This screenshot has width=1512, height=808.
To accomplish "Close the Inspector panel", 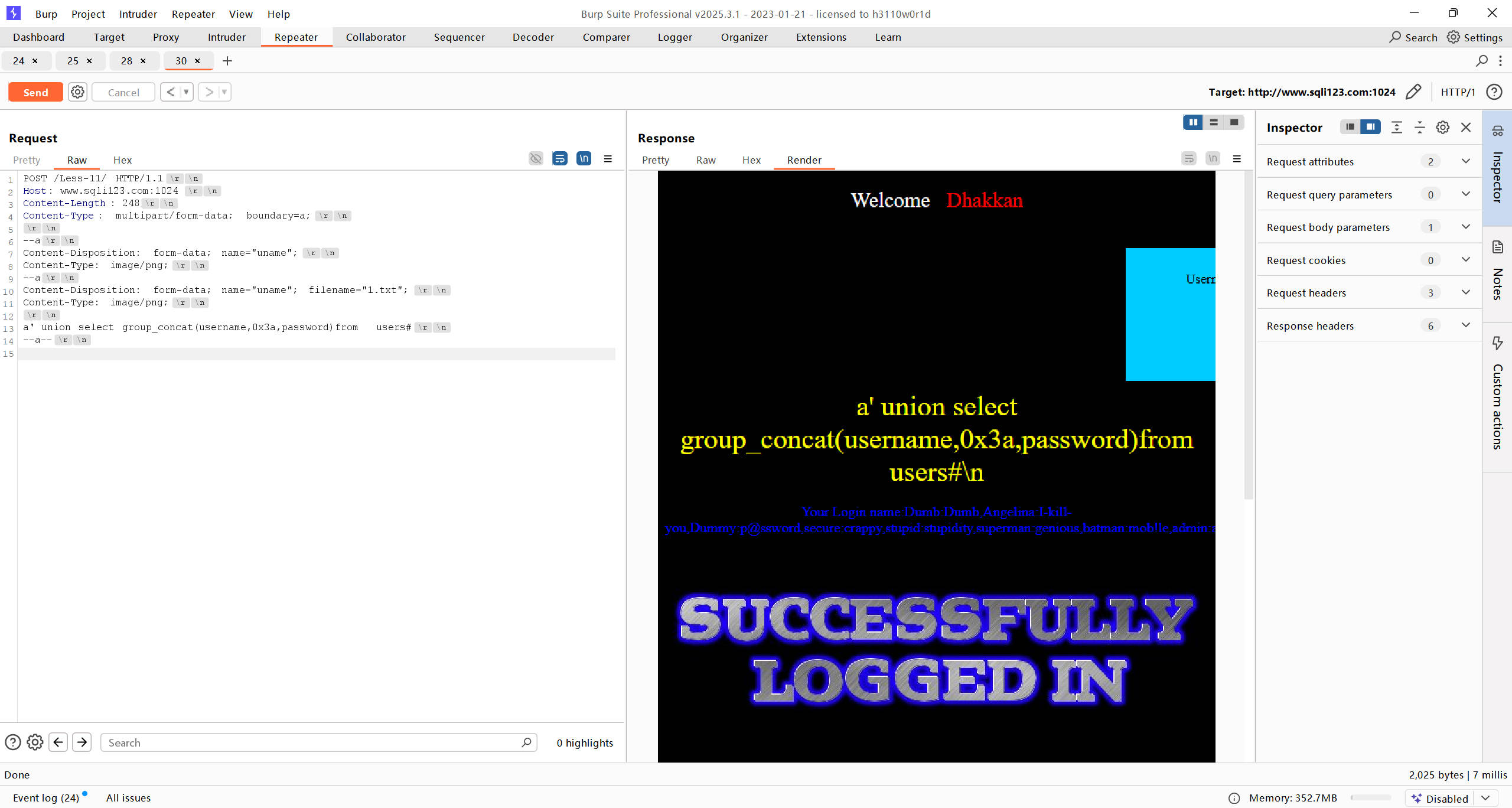I will pyautogui.click(x=1466, y=128).
